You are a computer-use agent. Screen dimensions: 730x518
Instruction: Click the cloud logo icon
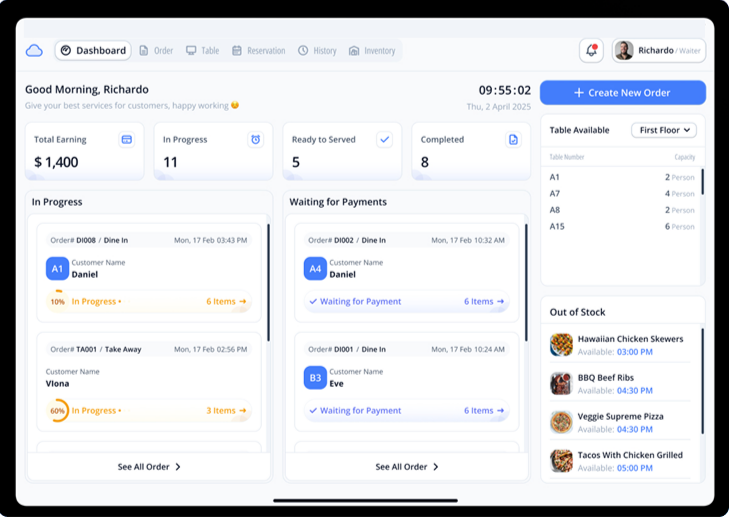coord(34,50)
